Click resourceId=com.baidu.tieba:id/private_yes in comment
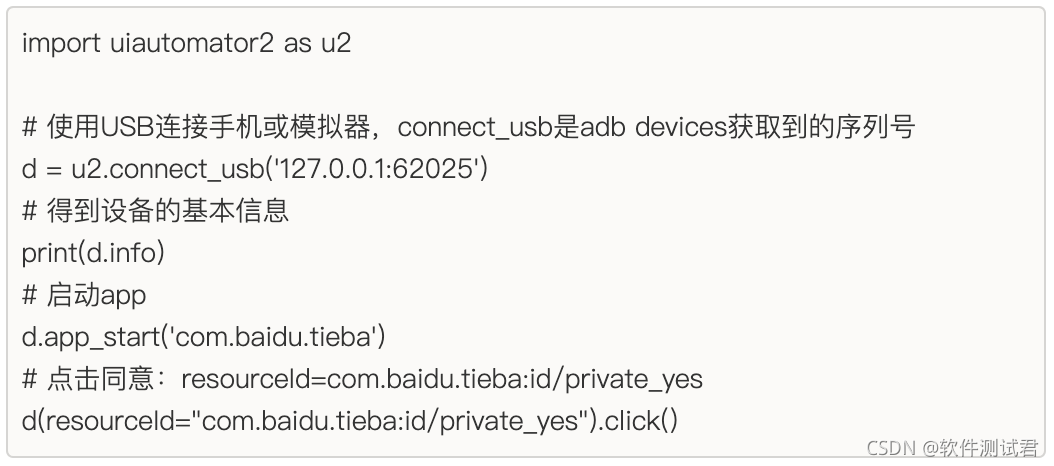Viewport: 1054px width, 466px height. (442, 379)
